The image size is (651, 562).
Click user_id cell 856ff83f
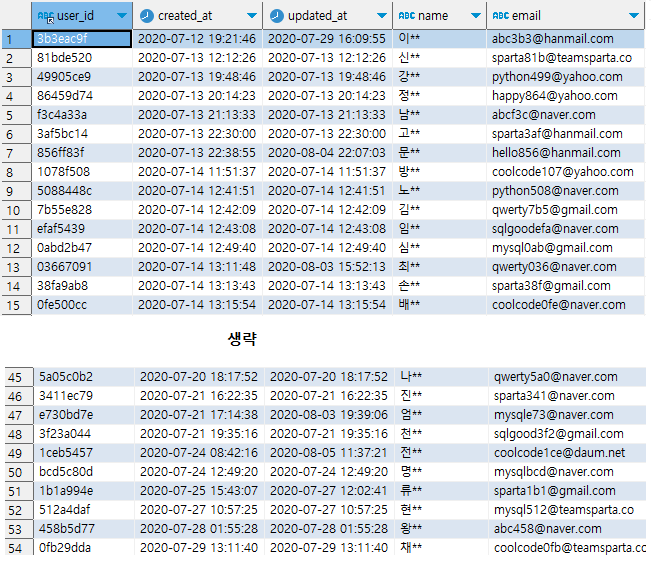[x=82, y=153]
